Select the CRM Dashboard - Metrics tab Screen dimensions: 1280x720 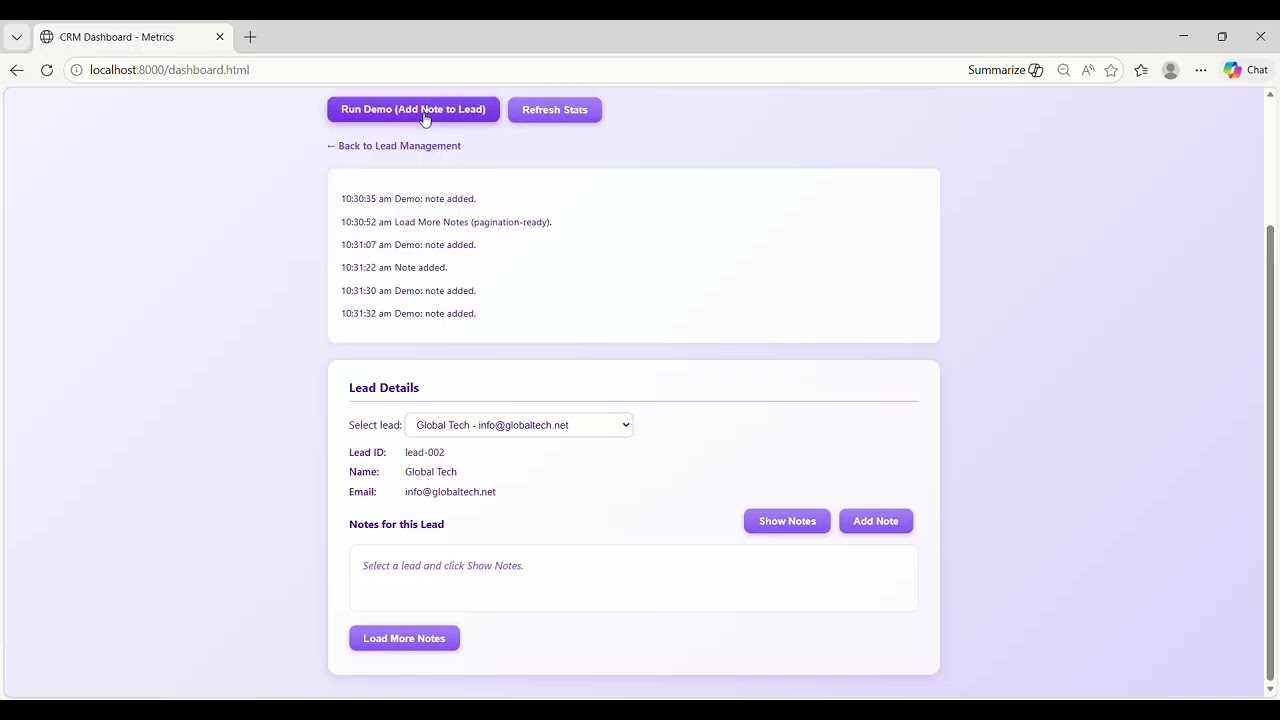tap(133, 37)
